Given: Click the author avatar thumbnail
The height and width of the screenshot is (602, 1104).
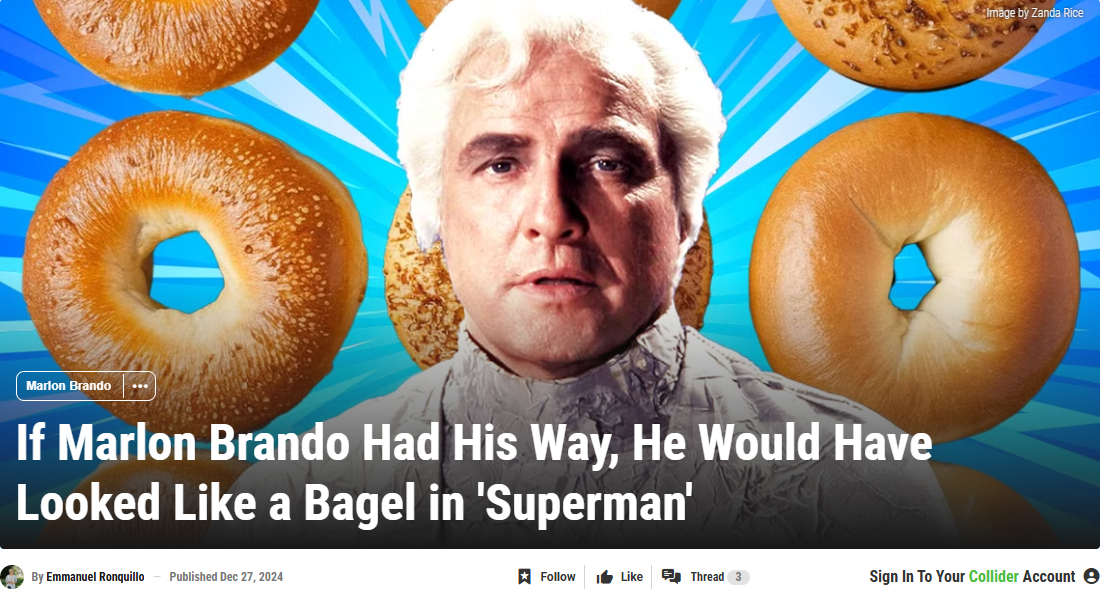Looking at the screenshot, I should (12, 577).
